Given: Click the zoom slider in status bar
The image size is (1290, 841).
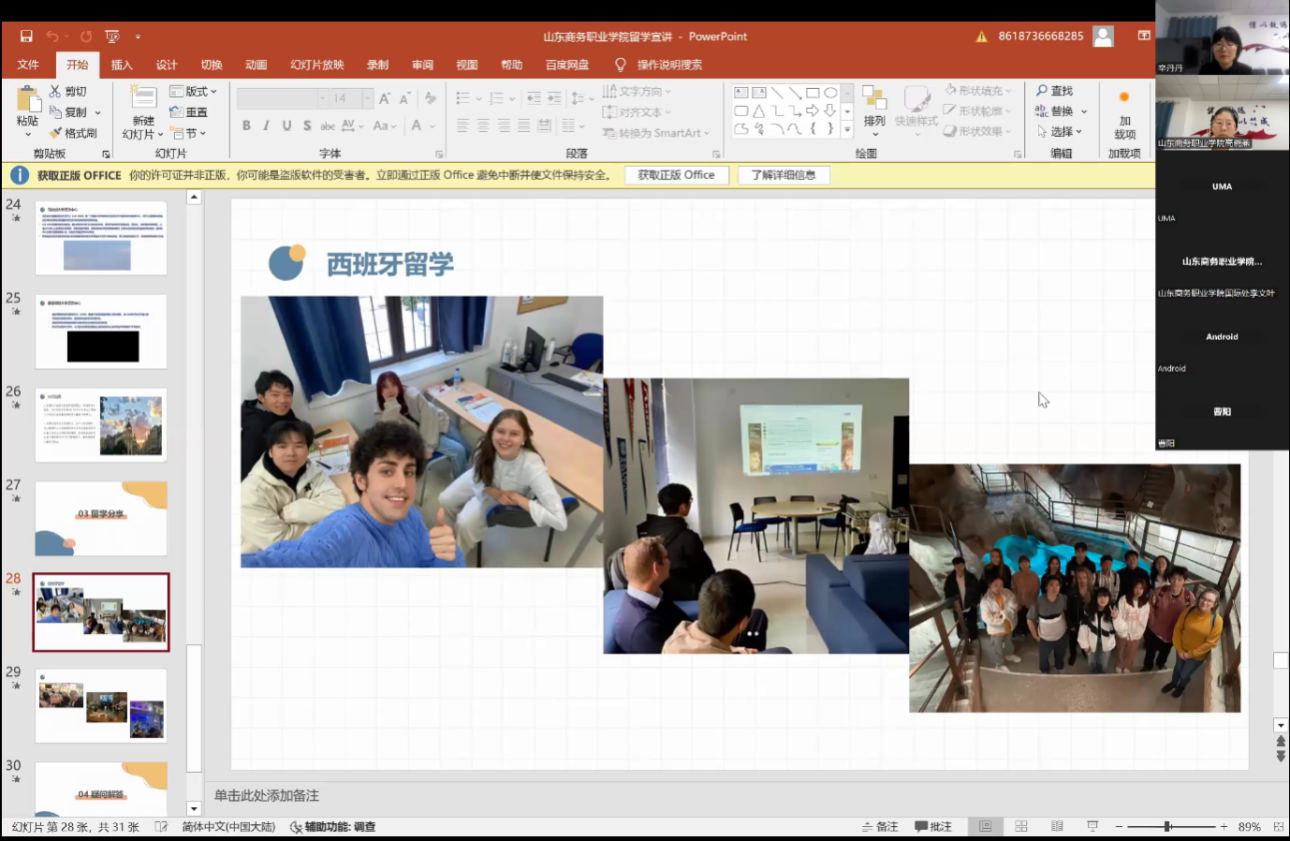Looking at the screenshot, I should click(x=1167, y=827).
